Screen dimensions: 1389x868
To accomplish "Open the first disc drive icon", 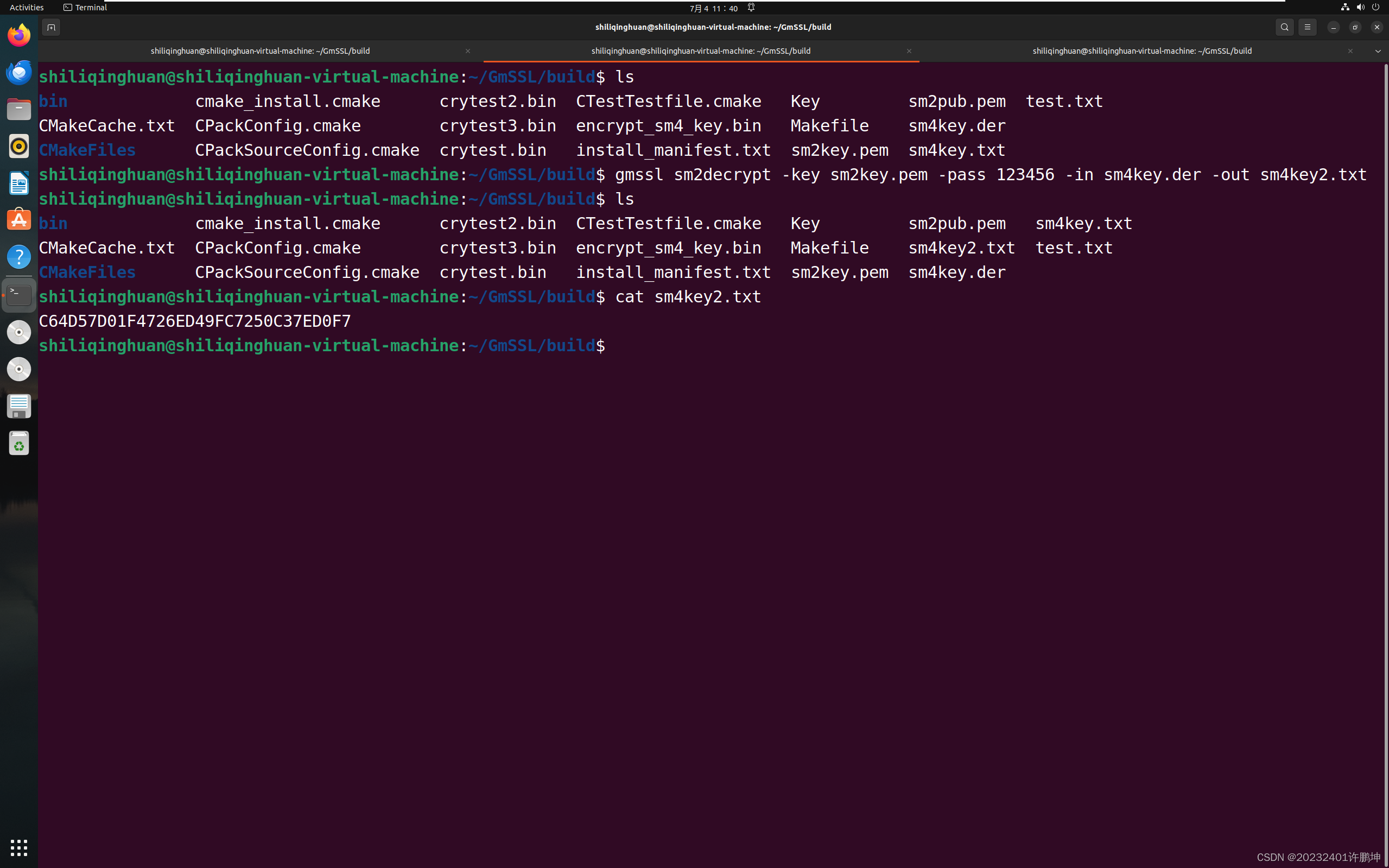I will pyautogui.click(x=19, y=332).
